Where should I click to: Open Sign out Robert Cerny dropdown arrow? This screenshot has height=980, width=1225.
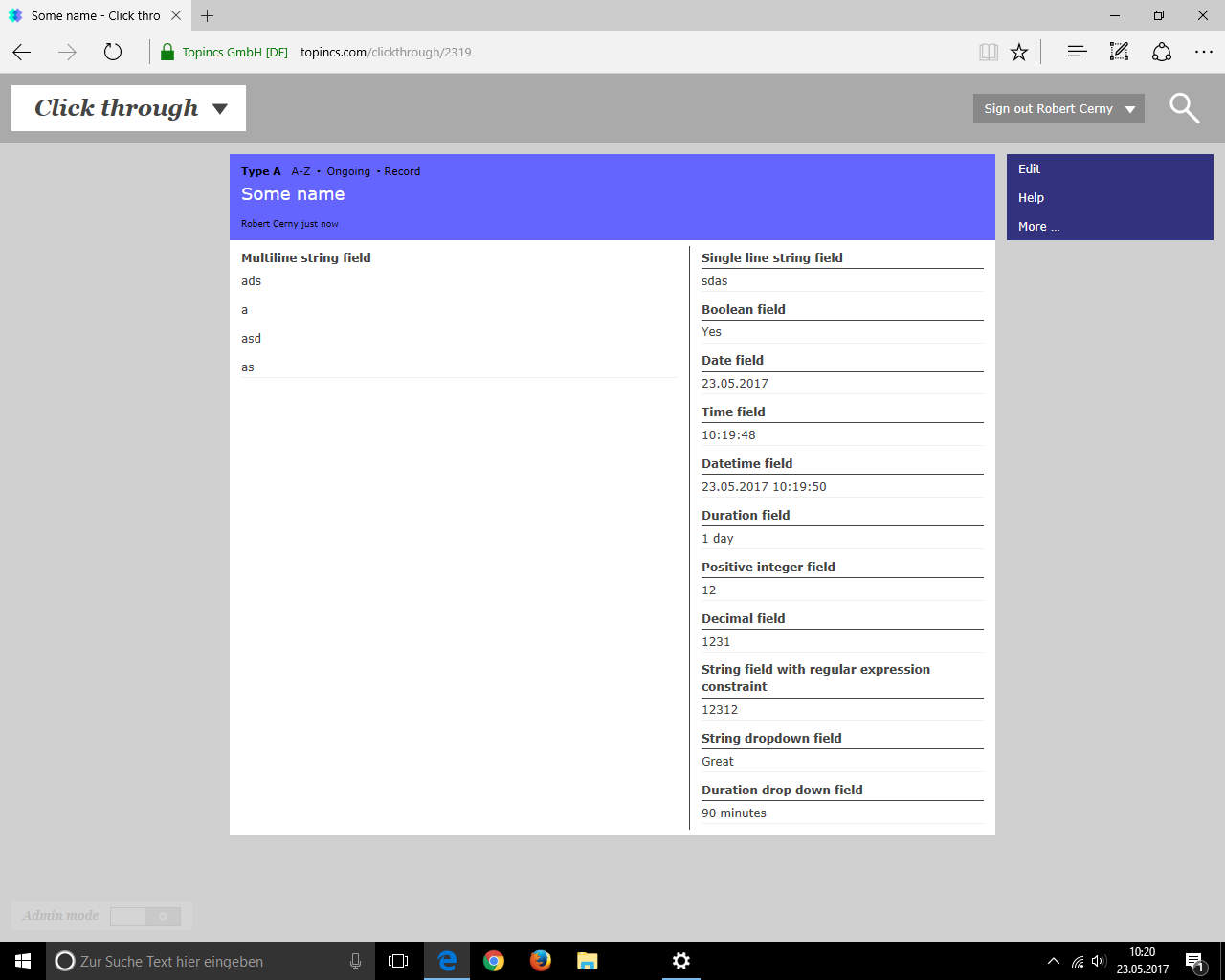click(1130, 109)
